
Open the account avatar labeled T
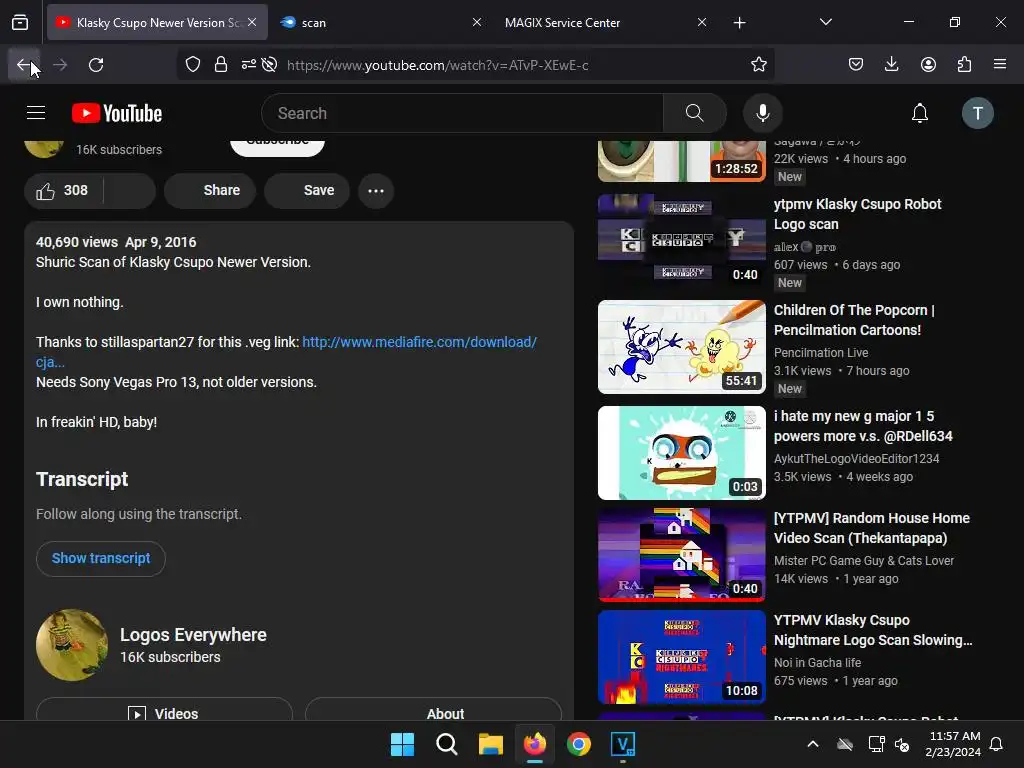(x=978, y=113)
